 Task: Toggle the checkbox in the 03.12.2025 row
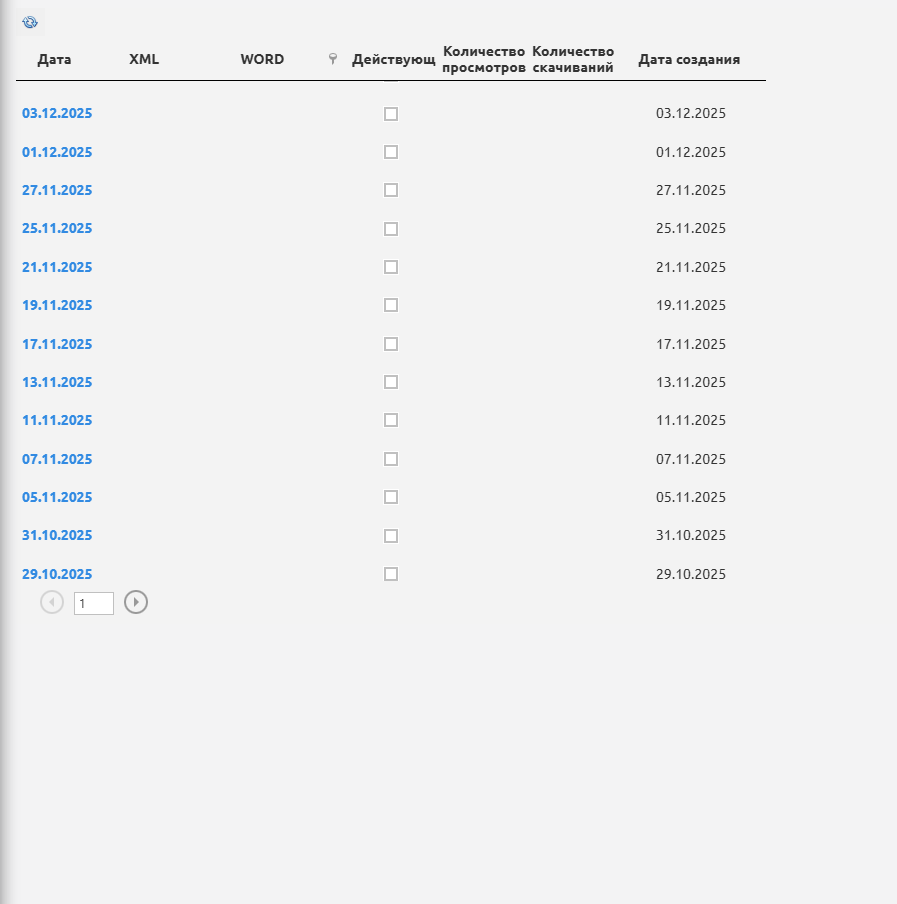(x=391, y=114)
